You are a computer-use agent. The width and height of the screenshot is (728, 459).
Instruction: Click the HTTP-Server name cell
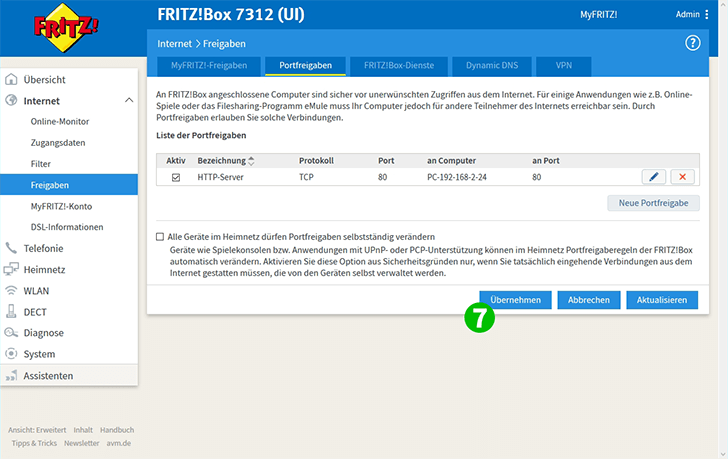(x=220, y=177)
